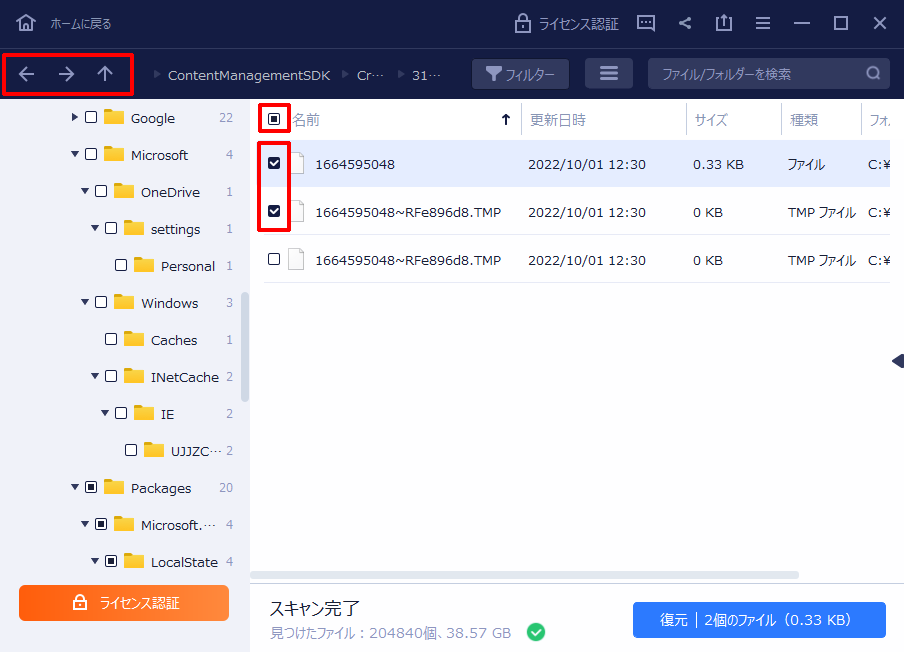Collapse the Microsoft folder node

[x=75, y=155]
